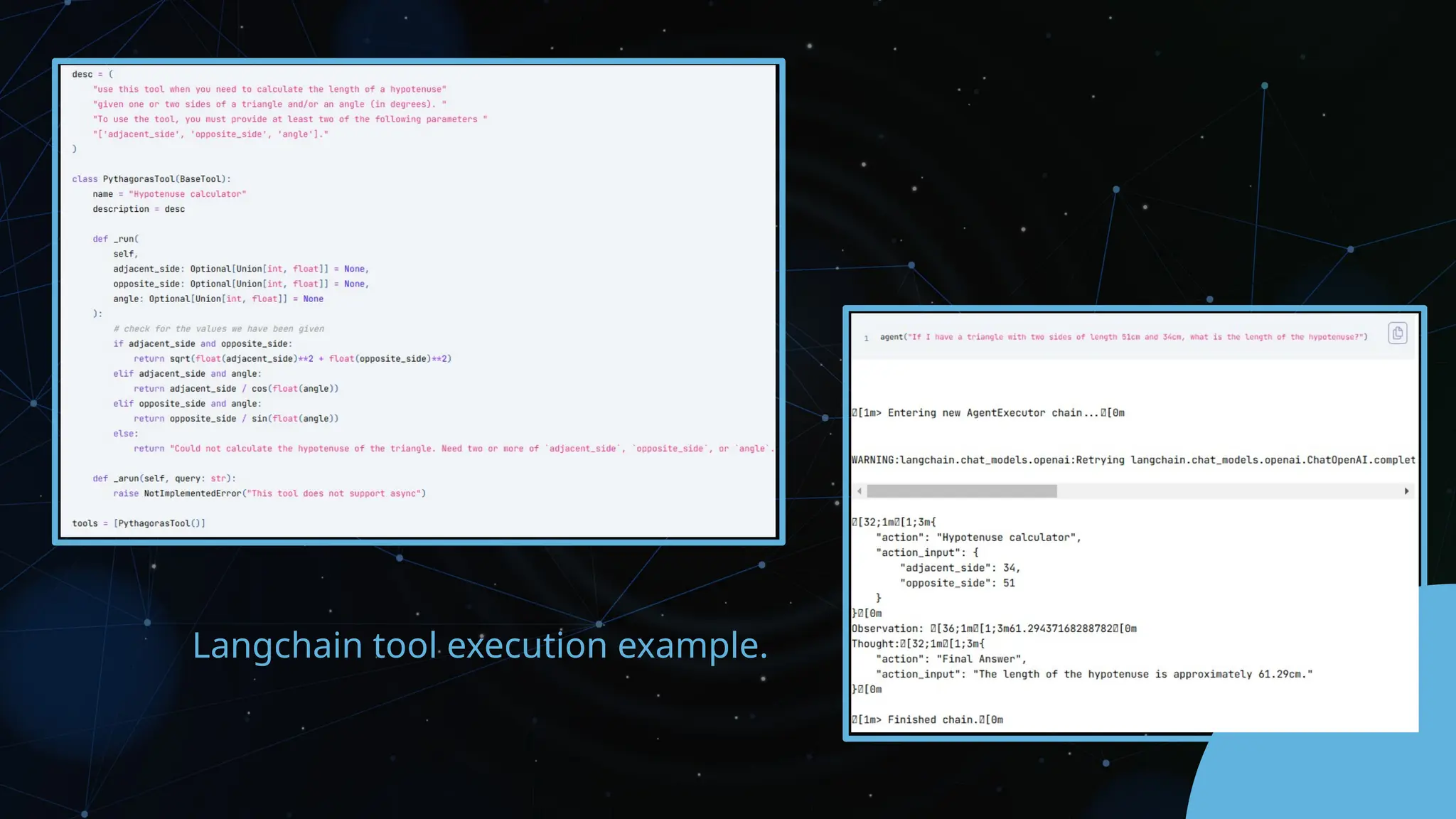Click the Observation 61.29437168288782 line
Image resolution: width=1456 pixels, height=819 pixels.
coord(994,628)
